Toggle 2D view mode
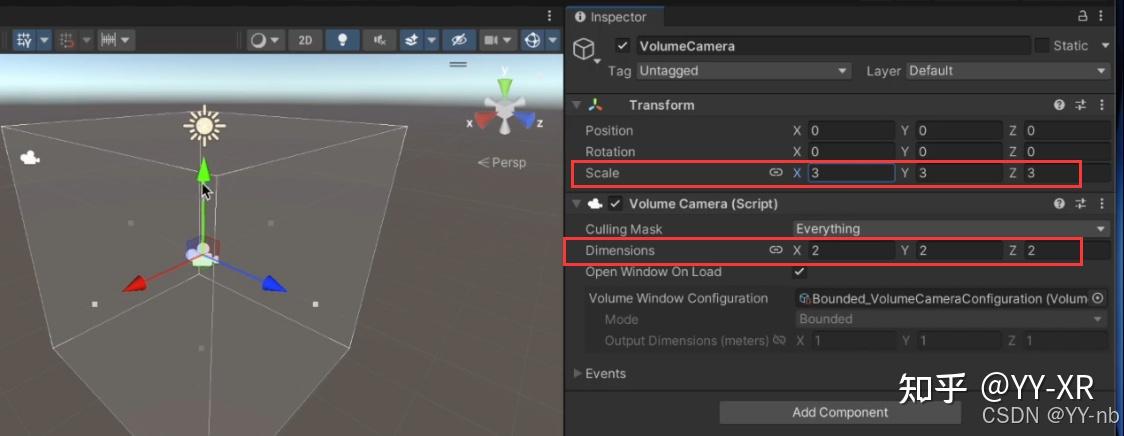Screen dimensions: 1124x436 305,40
